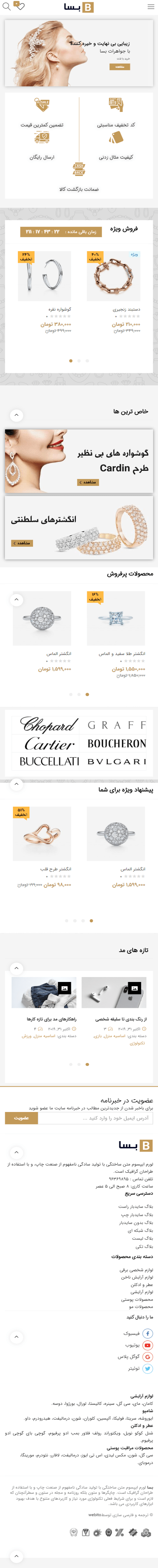This screenshot has width=158, height=1568.
Task: Open the hamburger menu in the header
Action: pos(151,7)
